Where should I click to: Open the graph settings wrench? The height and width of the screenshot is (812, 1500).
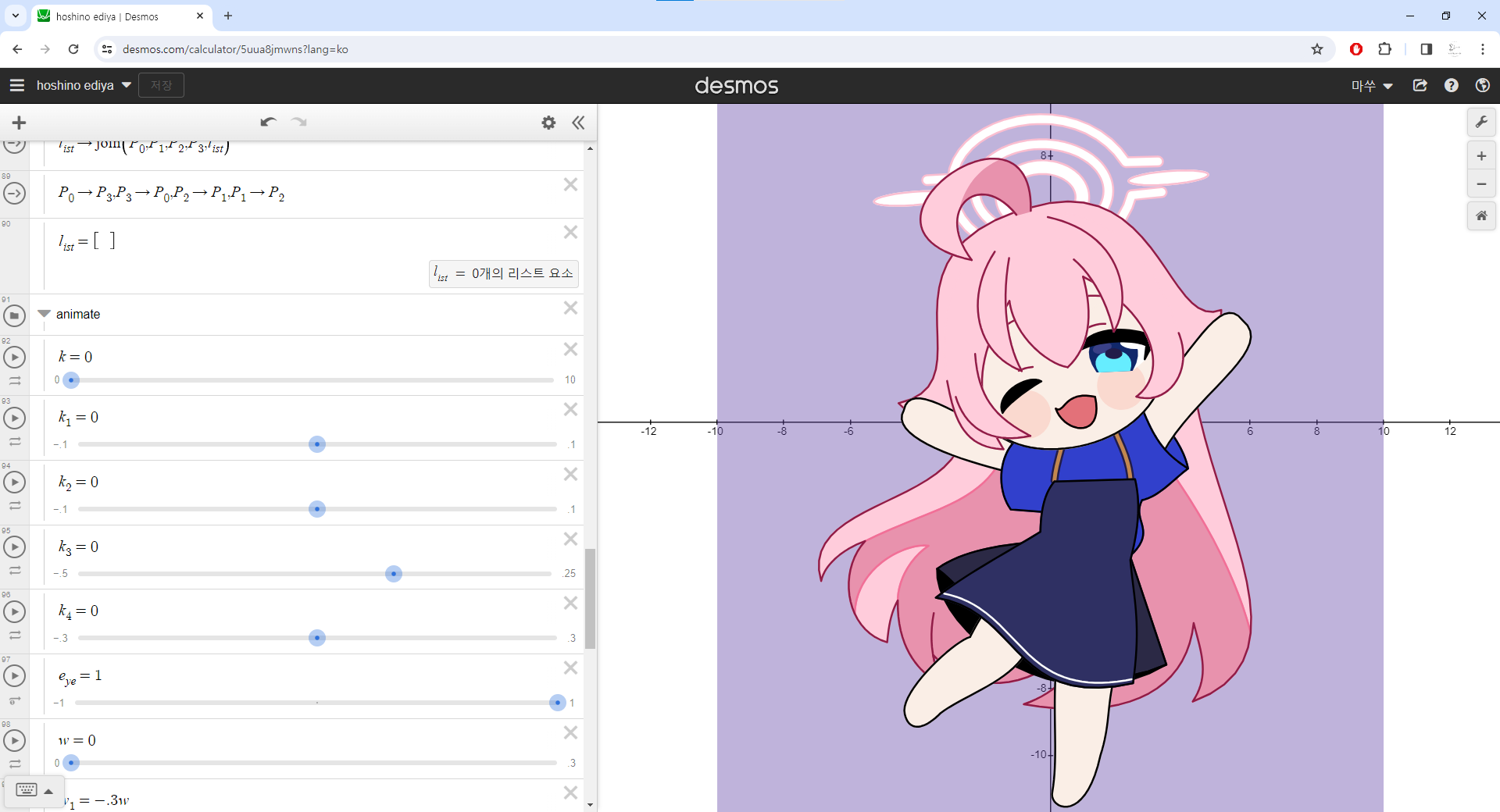1480,123
